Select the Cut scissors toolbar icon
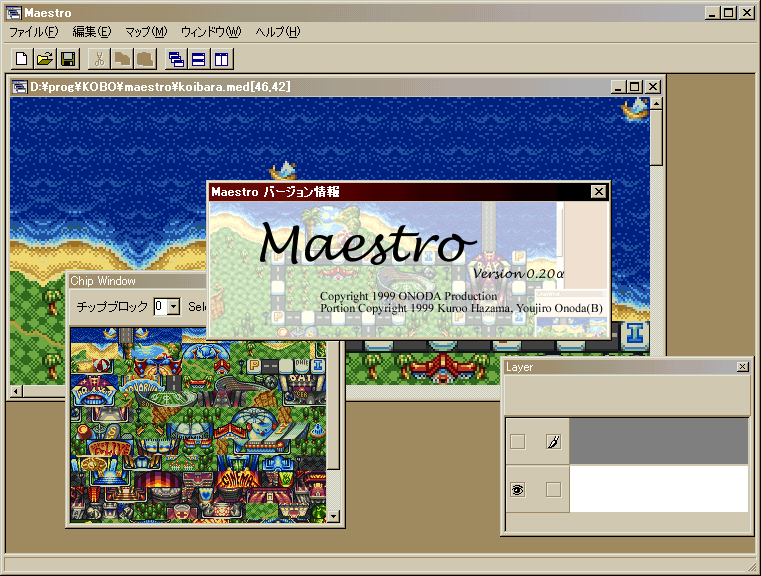 99,59
